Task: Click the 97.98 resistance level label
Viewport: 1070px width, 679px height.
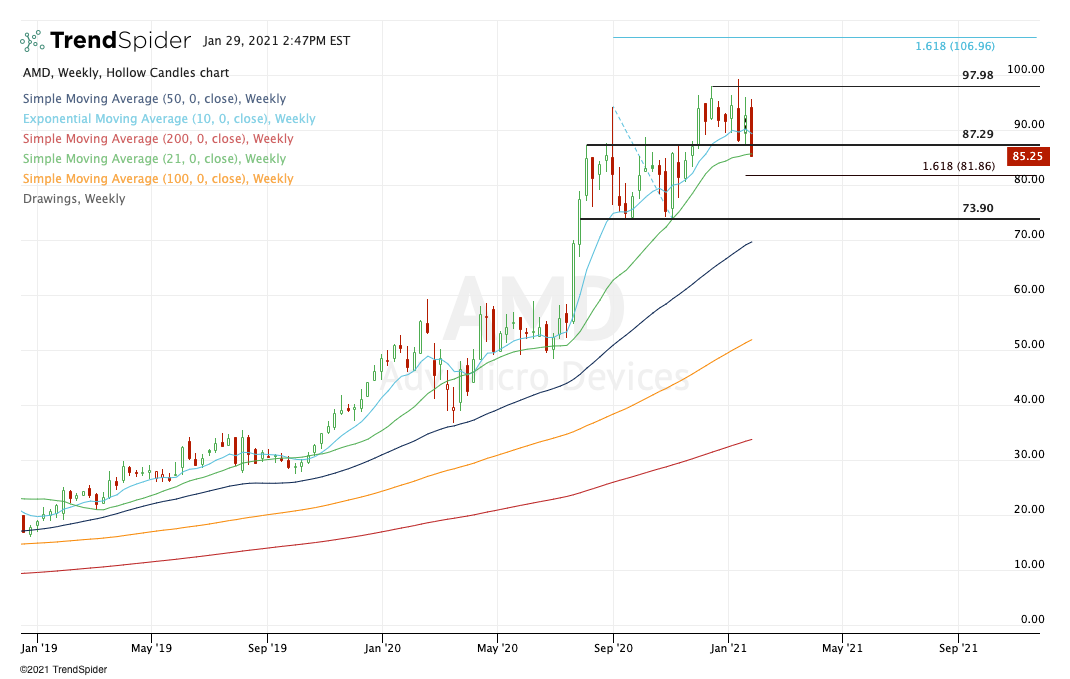Action: click(978, 75)
